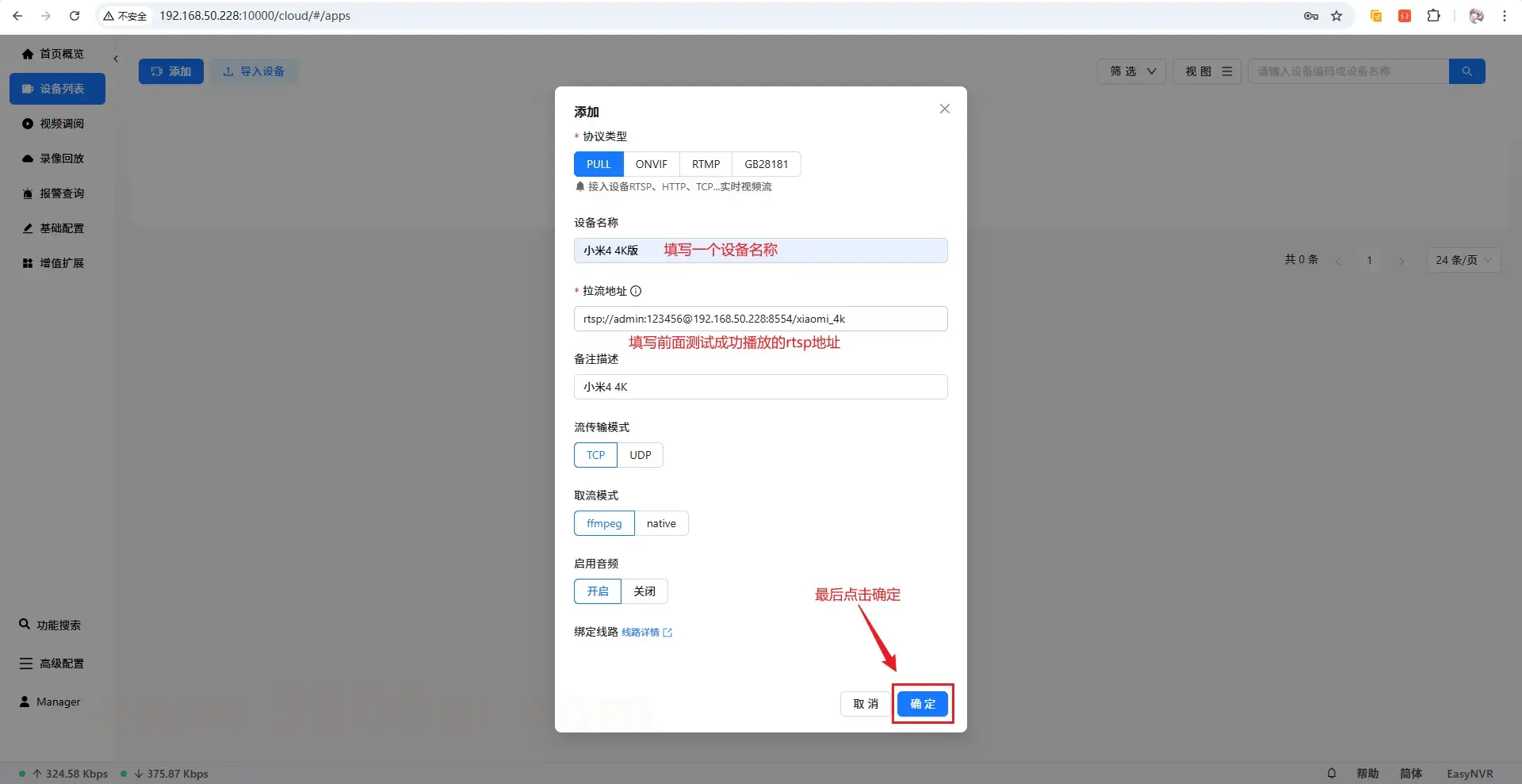Click the info icon beside 拉流地址

point(636,291)
